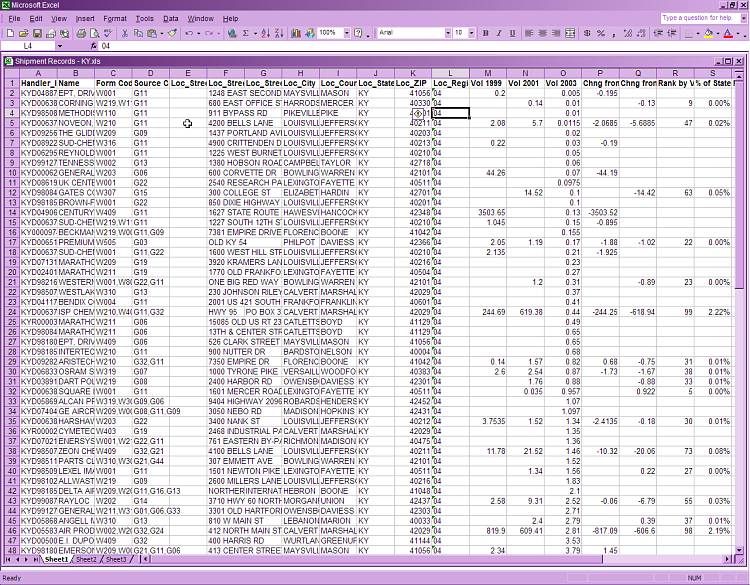Toggle bold formatting
Image resolution: width=750 pixels, height=585 pixels.
[x=485, y=33]
